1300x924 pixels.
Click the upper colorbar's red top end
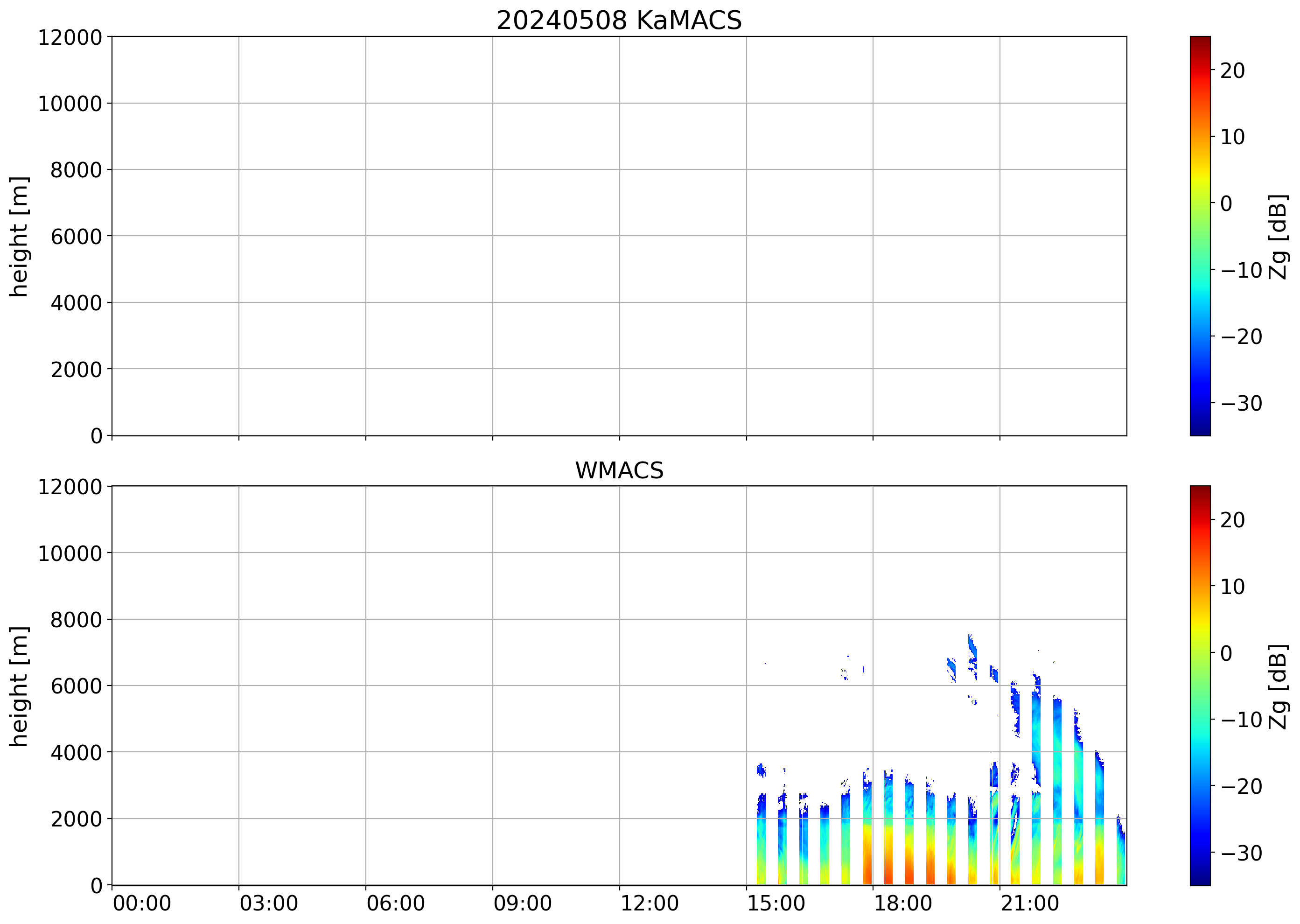1200,42
